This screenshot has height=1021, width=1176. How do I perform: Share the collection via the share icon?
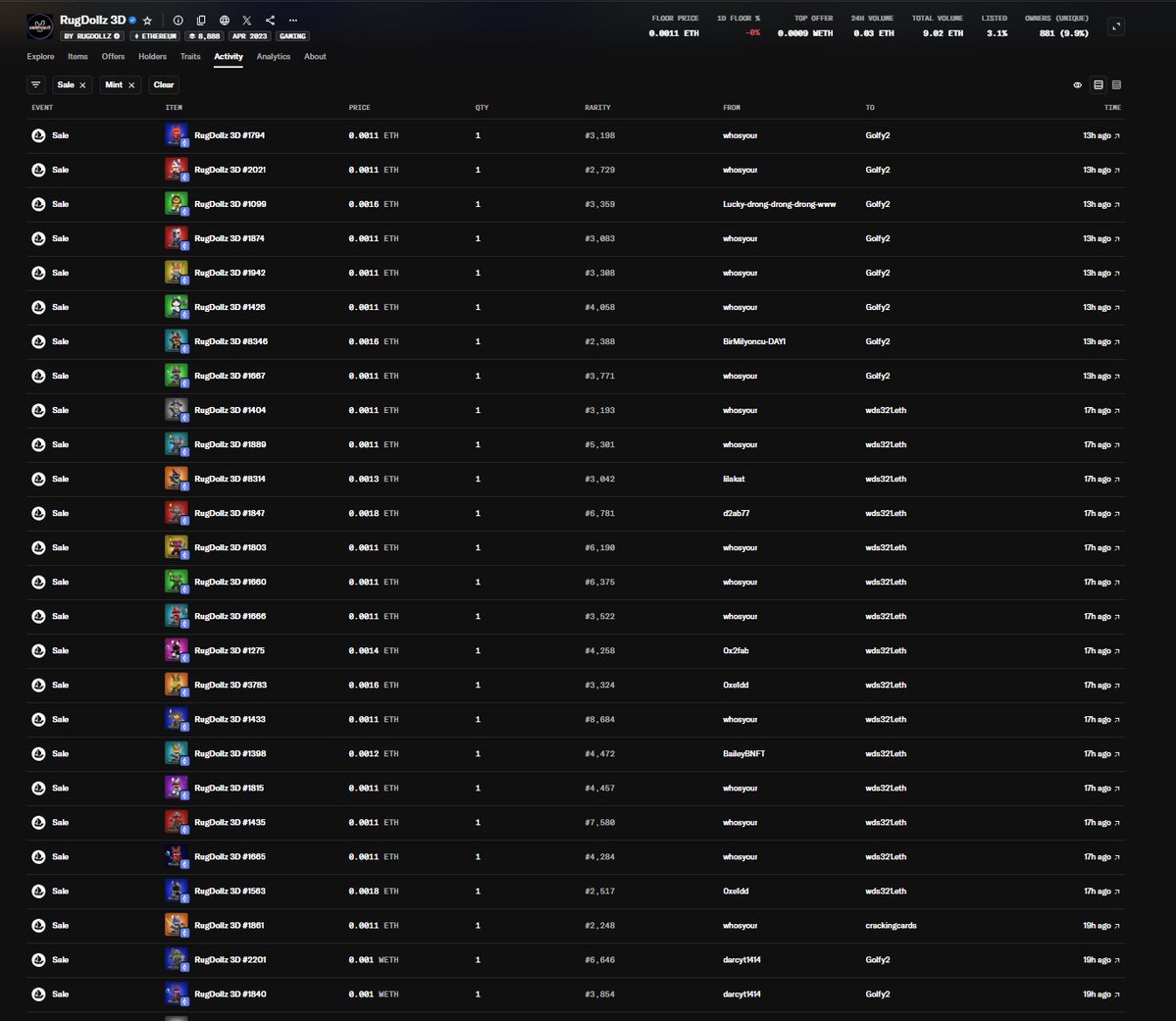270,21
